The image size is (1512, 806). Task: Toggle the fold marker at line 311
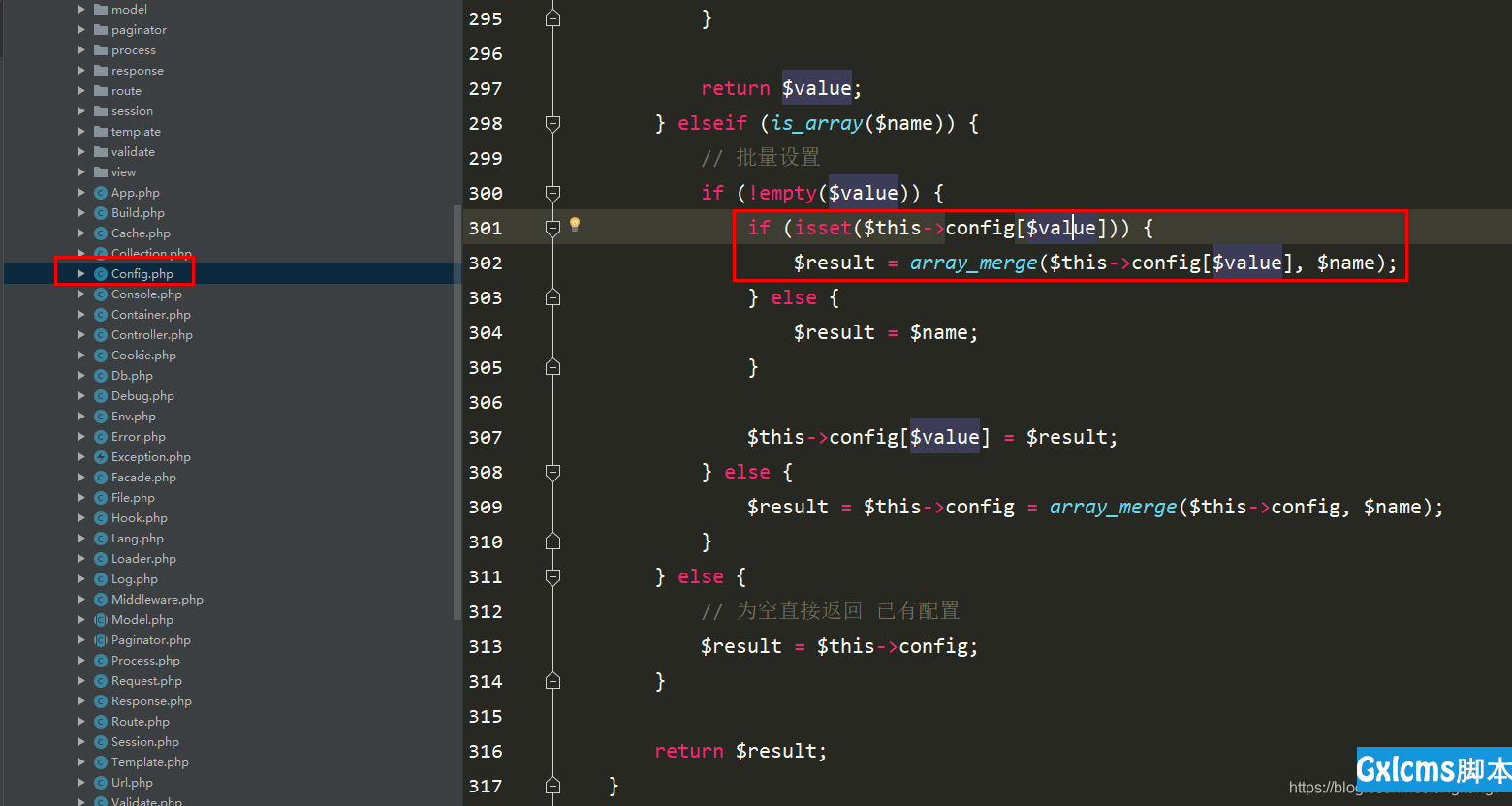pyautogui.click(x=552, y=576)
